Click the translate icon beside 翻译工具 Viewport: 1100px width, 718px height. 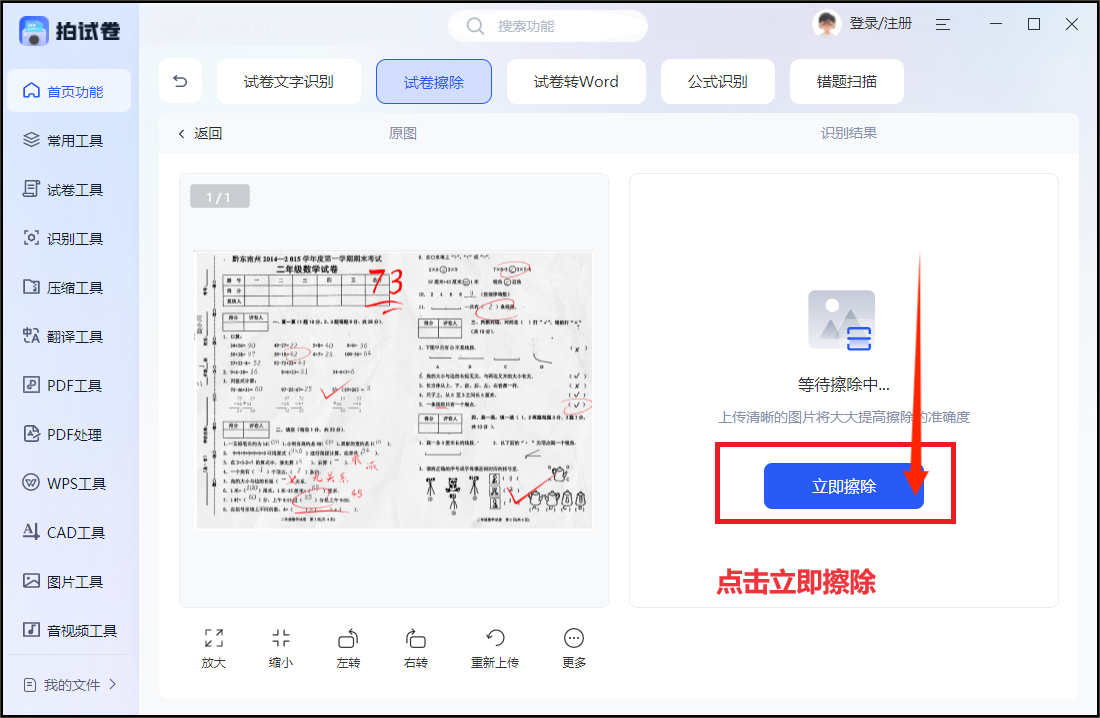coord(31,335)
